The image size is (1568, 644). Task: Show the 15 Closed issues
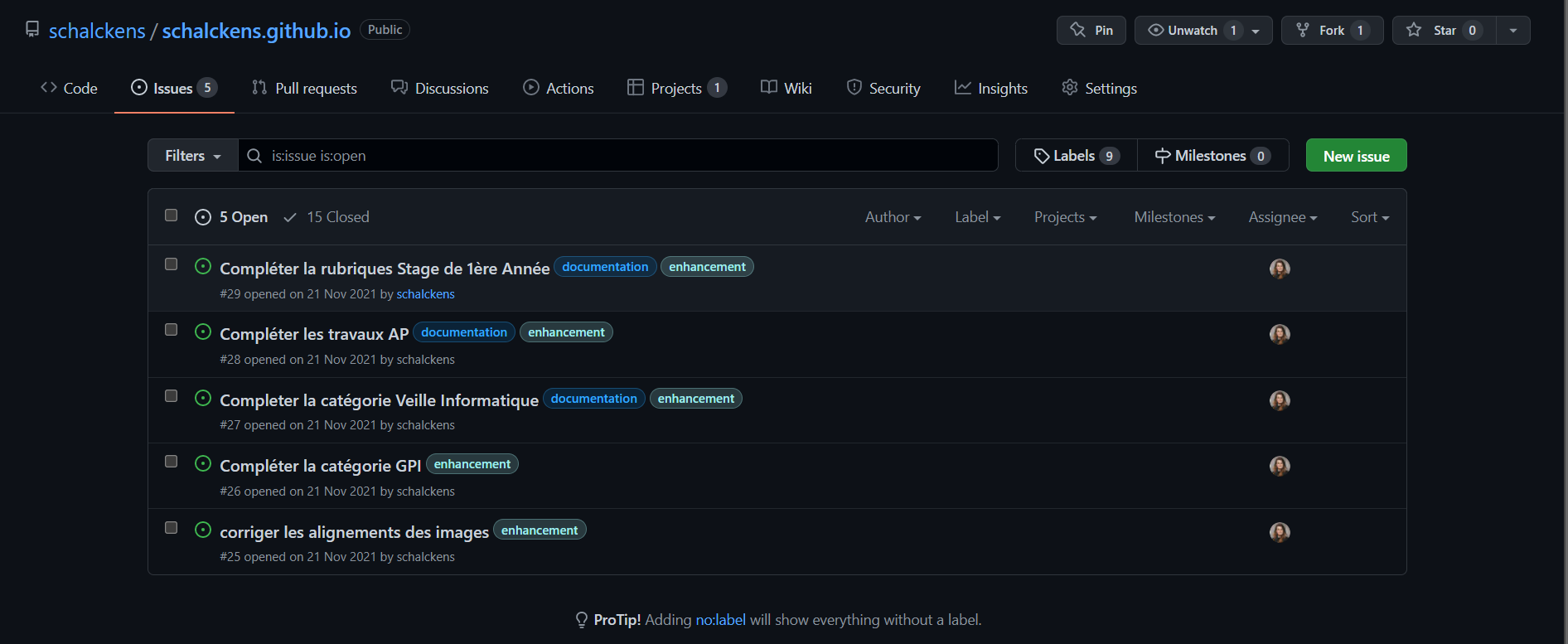327,217
